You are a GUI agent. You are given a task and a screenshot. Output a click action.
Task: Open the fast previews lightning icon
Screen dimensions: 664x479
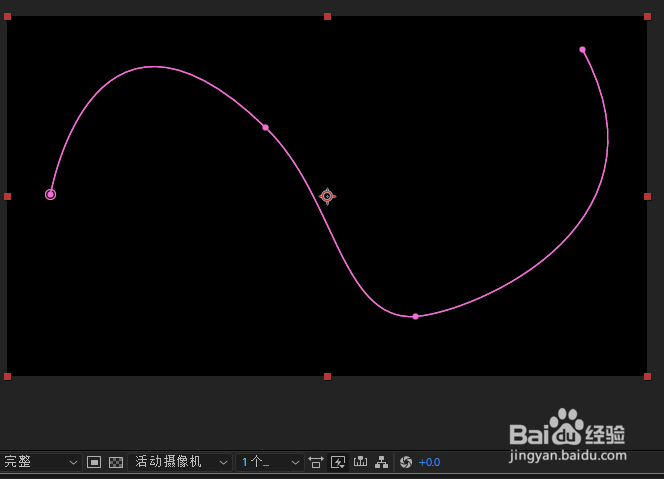[x=338, y=462]
